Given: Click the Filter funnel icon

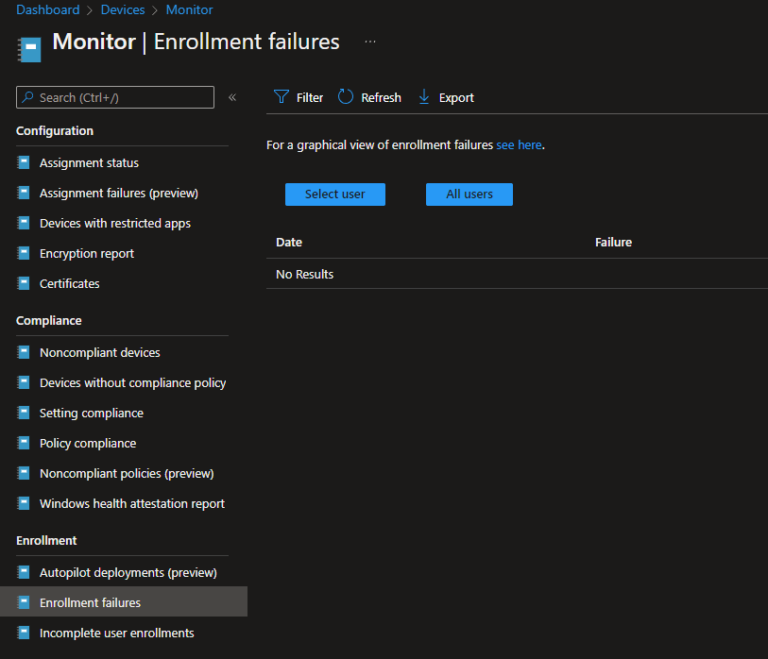Looking at the screenshot, I should [x=281, y=97].
